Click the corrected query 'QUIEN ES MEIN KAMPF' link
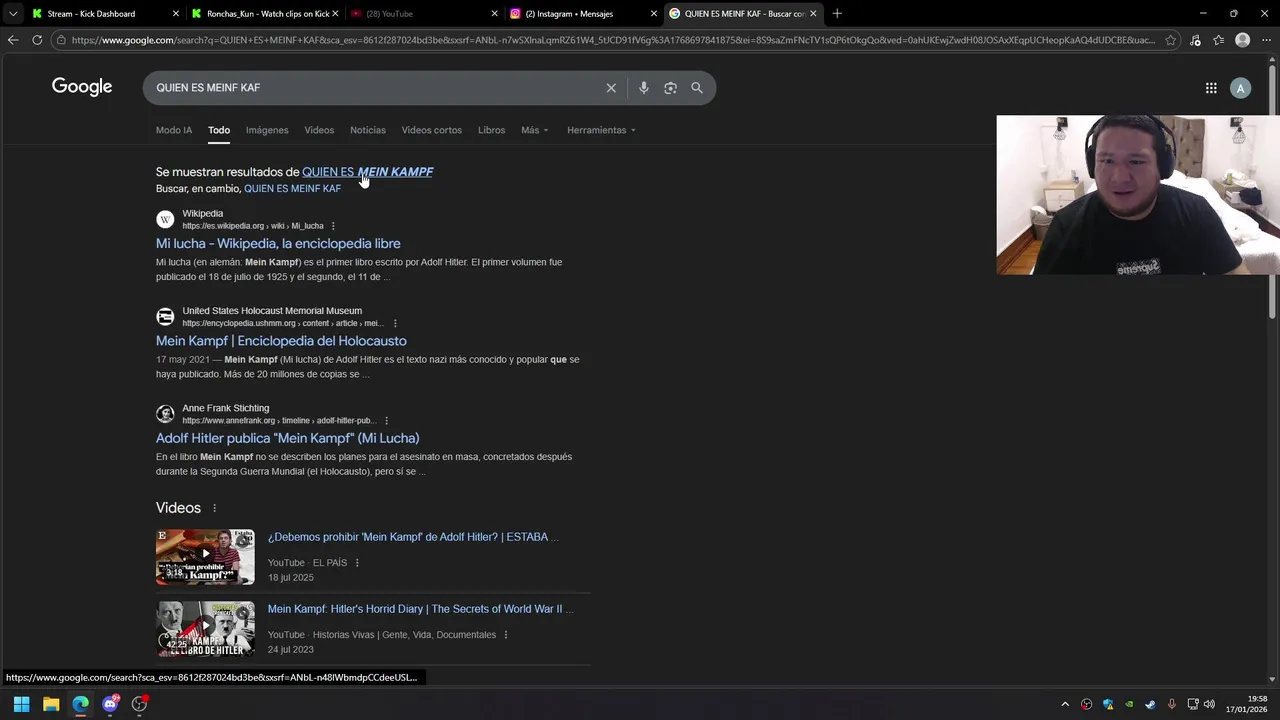 [x=367, y=172]
